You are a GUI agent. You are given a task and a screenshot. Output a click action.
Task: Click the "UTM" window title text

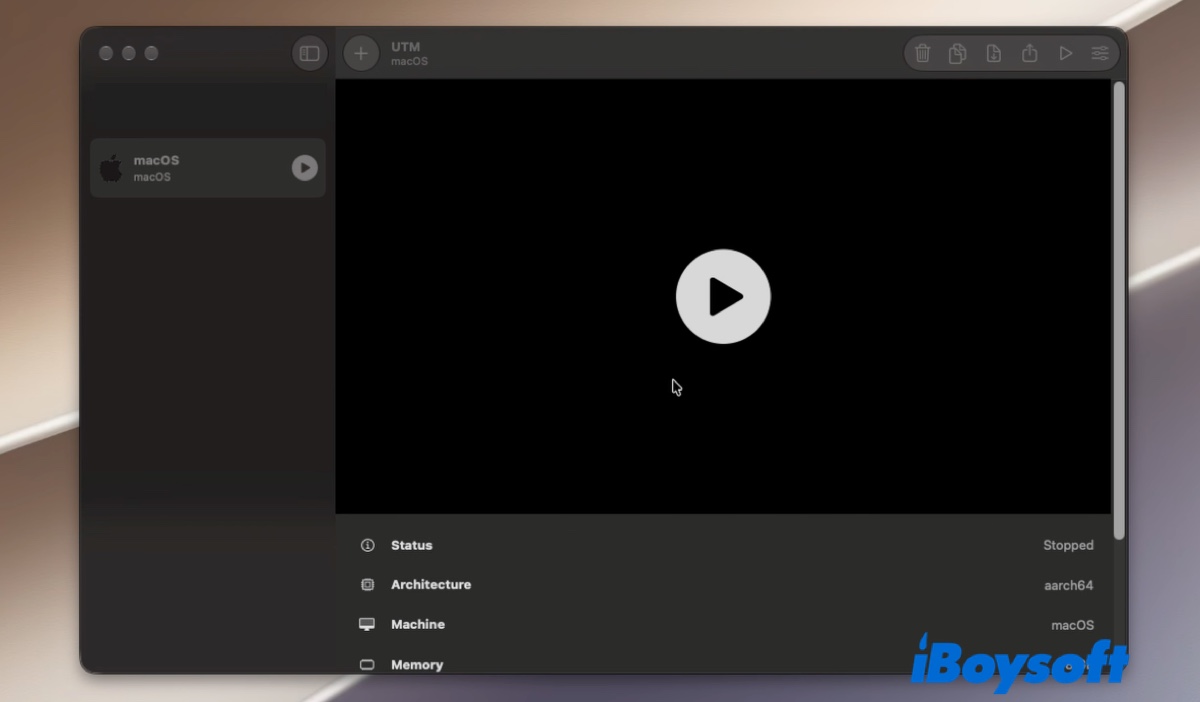[406, 46]
